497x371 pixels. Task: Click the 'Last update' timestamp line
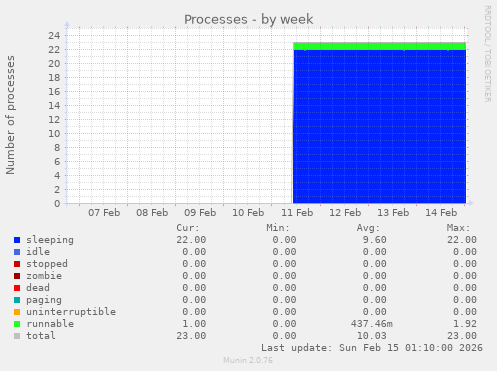372,348
